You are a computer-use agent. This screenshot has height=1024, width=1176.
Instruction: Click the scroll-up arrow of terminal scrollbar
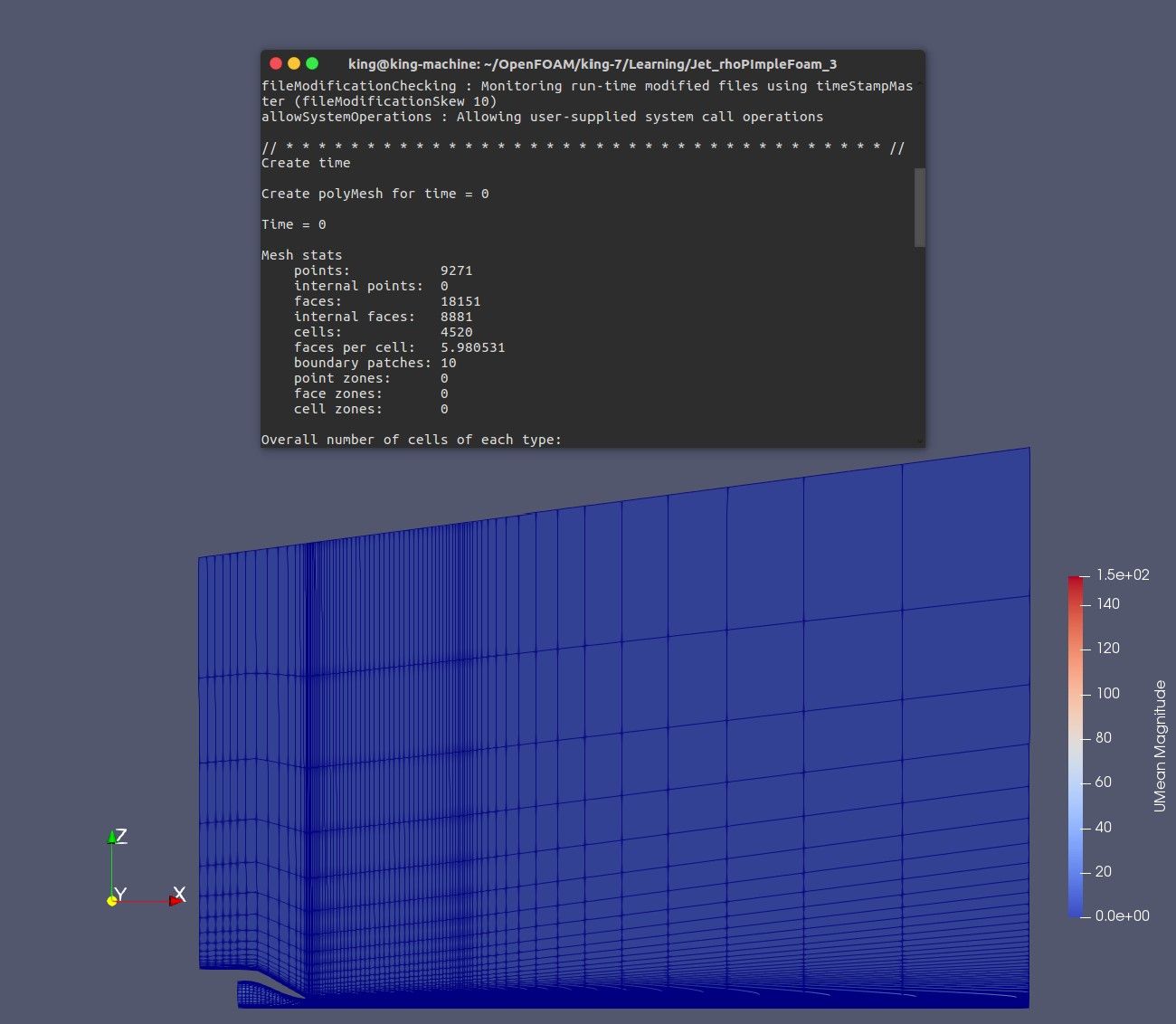[x=920, y=85]
